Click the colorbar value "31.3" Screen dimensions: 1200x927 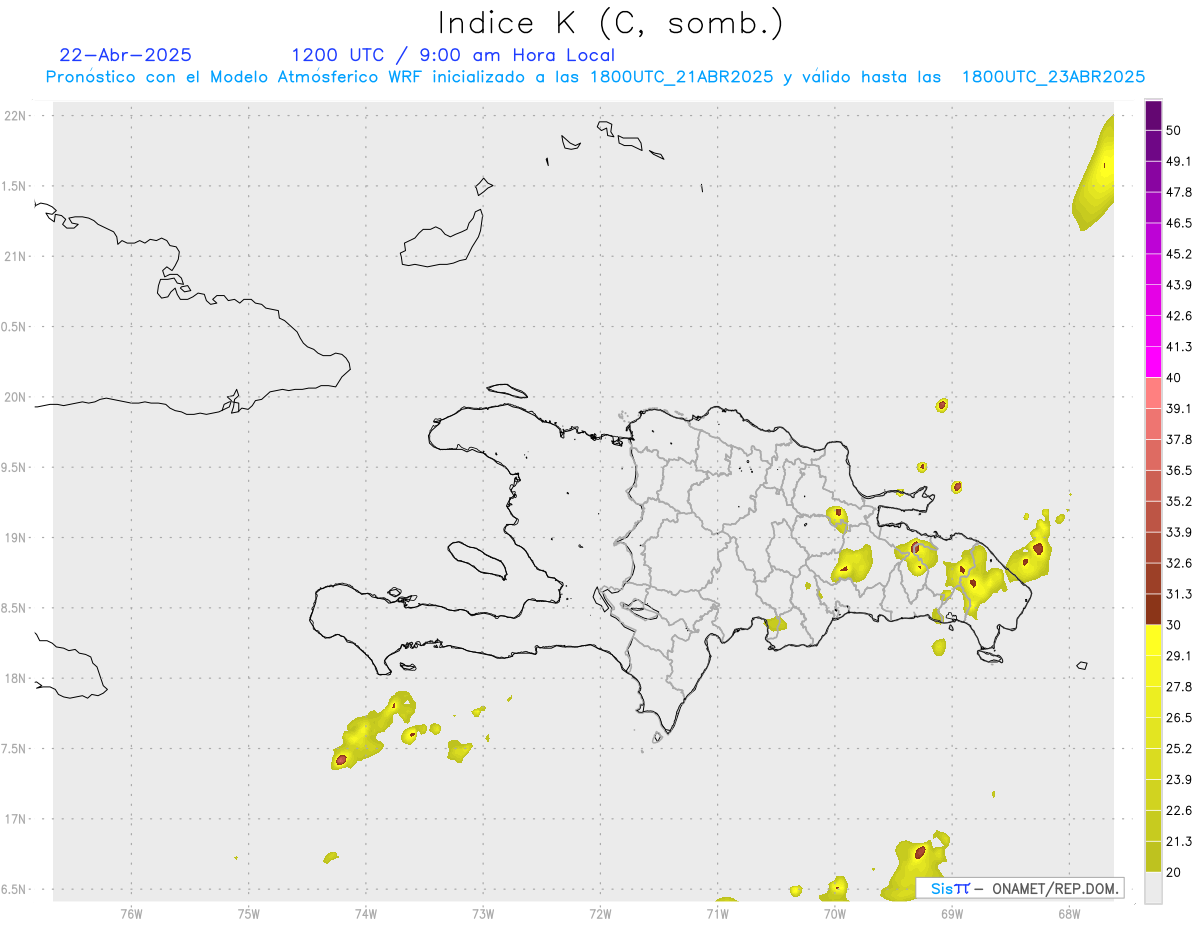[1179, 594]
